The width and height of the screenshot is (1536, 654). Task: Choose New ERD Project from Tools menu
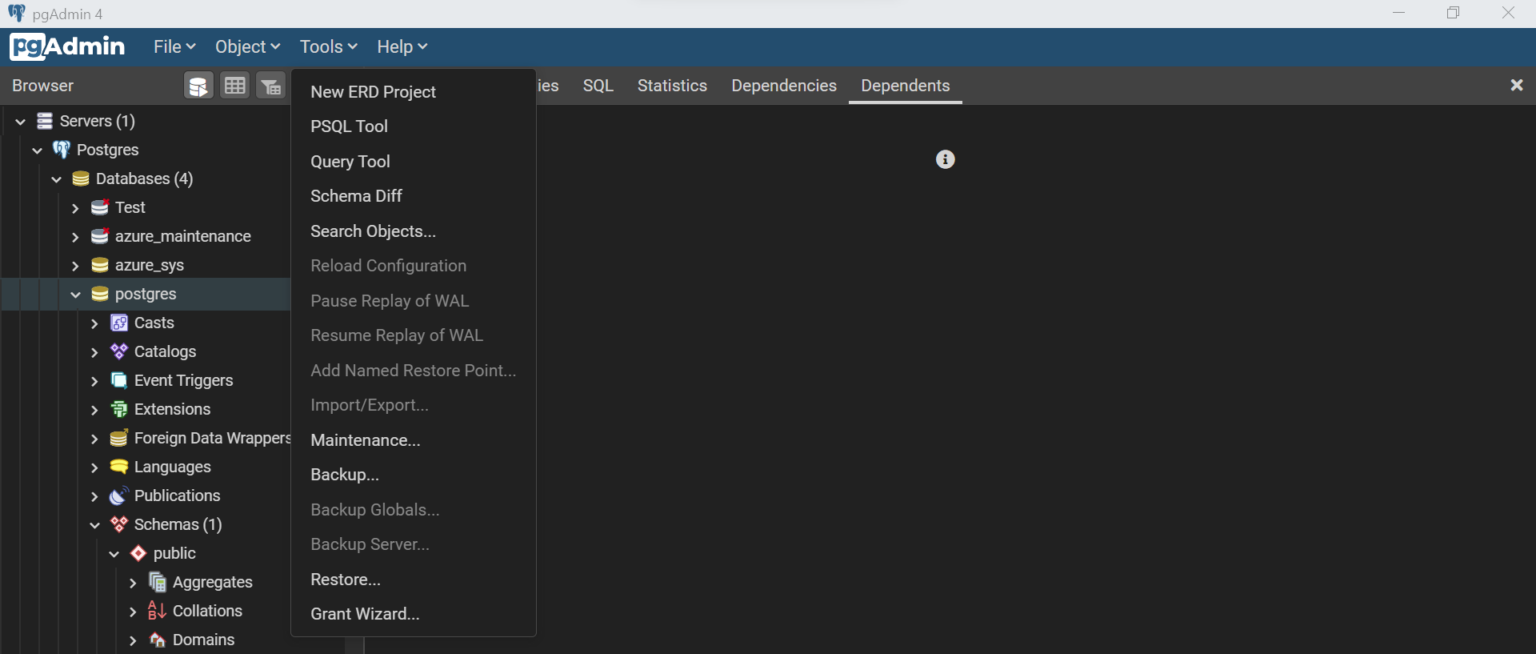pos(373,91)
